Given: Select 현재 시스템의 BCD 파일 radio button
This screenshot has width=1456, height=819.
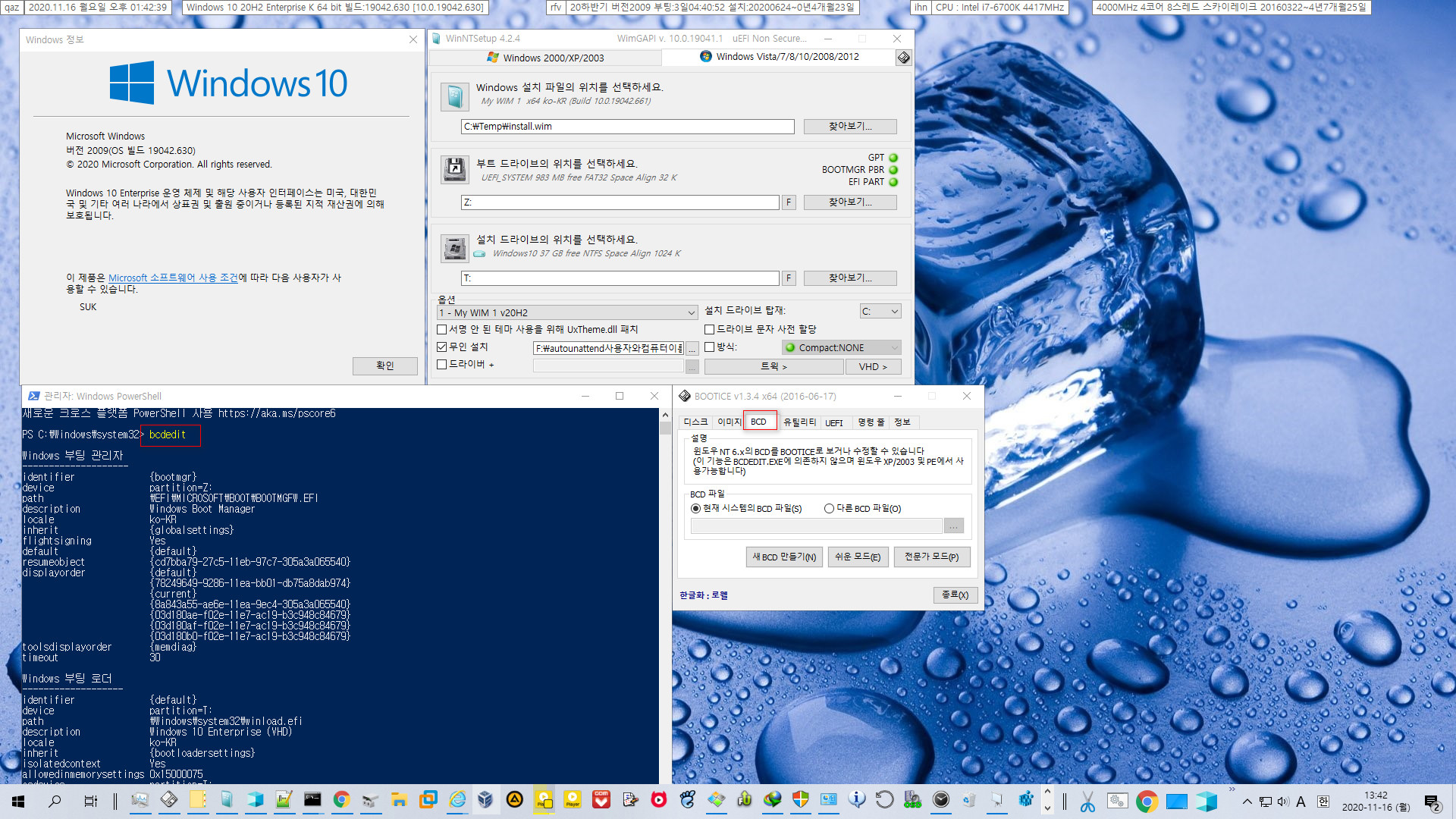Looking at the screenshot, I should tap(695, 508).
